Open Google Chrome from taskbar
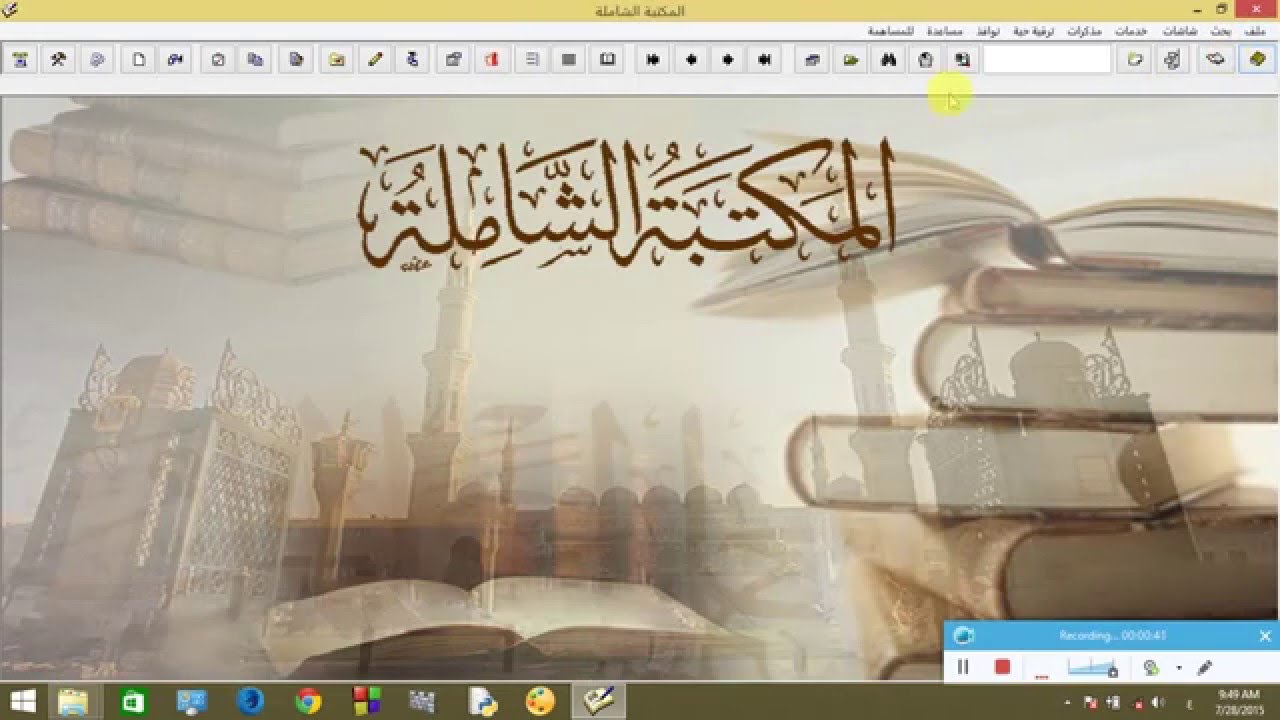 [308, 701]
